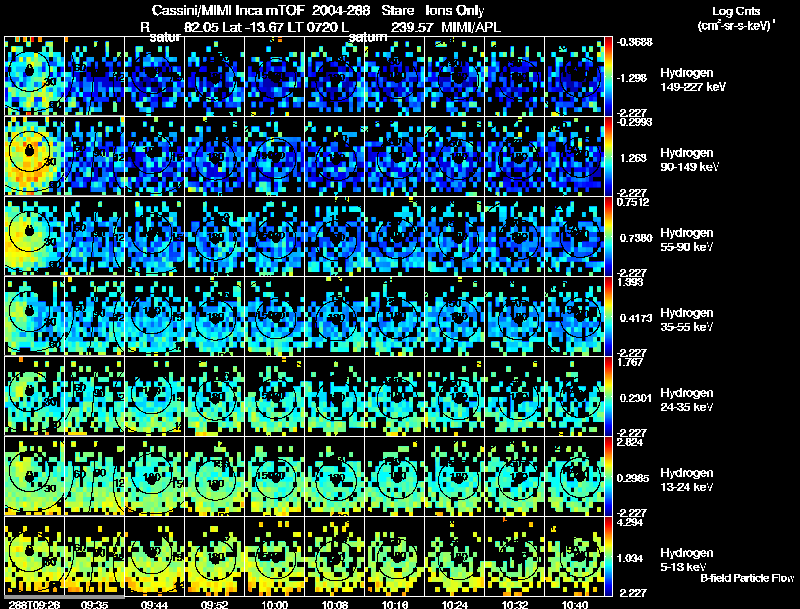Screen dimensions: 800x609
Task: Click the color bar beside Hydrogen 5-13 keV
Action: coord(608,556)
